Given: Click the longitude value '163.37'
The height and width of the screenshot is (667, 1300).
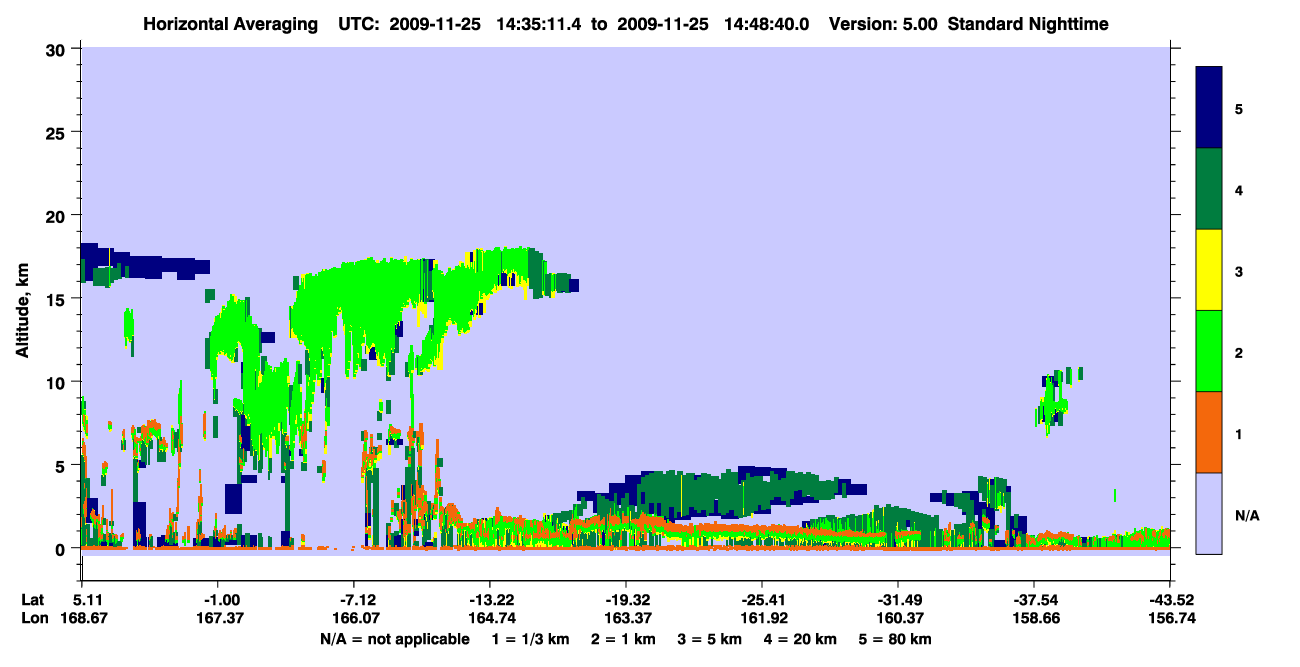Looking at the screenshot, I should point(626,618).
